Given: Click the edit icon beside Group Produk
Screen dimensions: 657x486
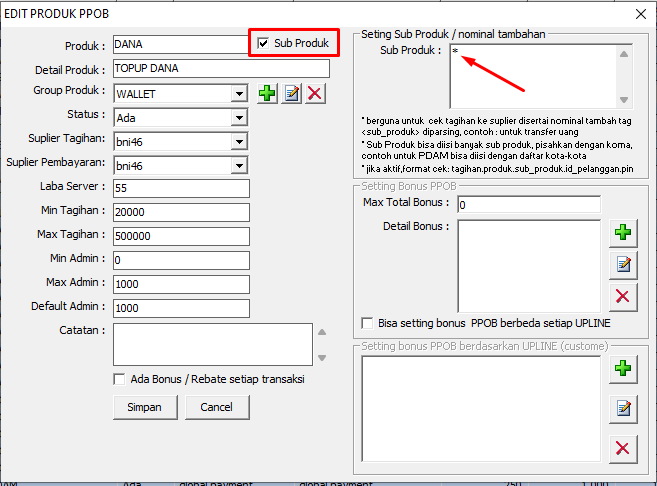Looking at the screenshot, I should (291, 93).
